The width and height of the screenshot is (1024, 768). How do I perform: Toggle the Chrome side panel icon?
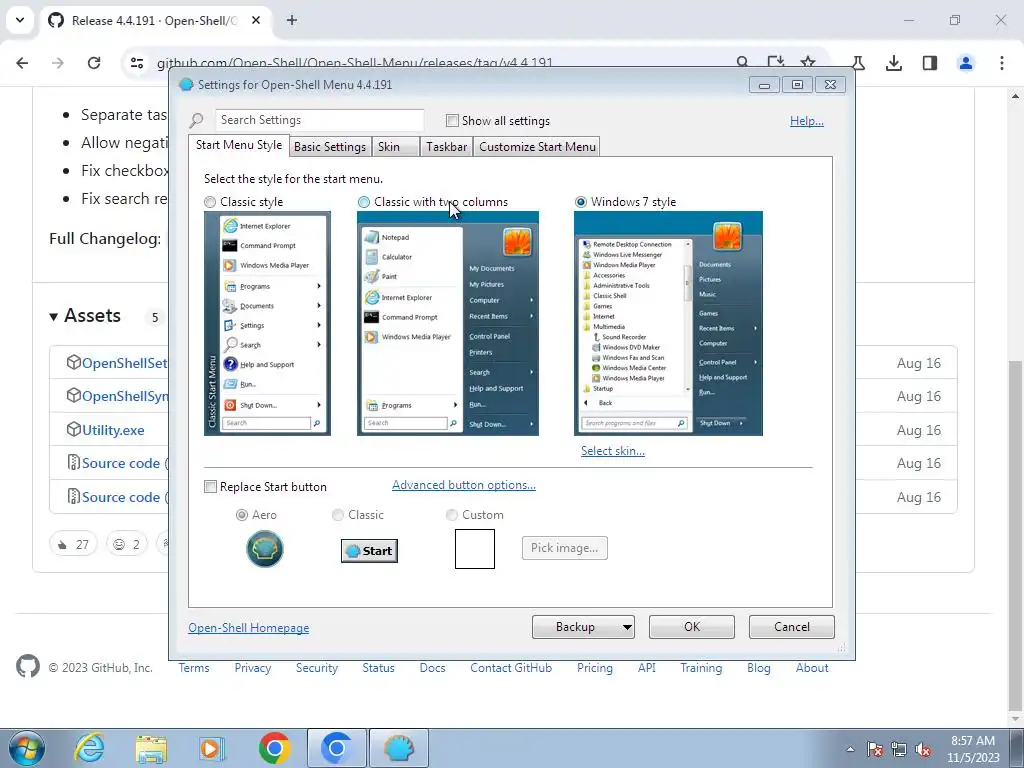(x=929, y=63)
